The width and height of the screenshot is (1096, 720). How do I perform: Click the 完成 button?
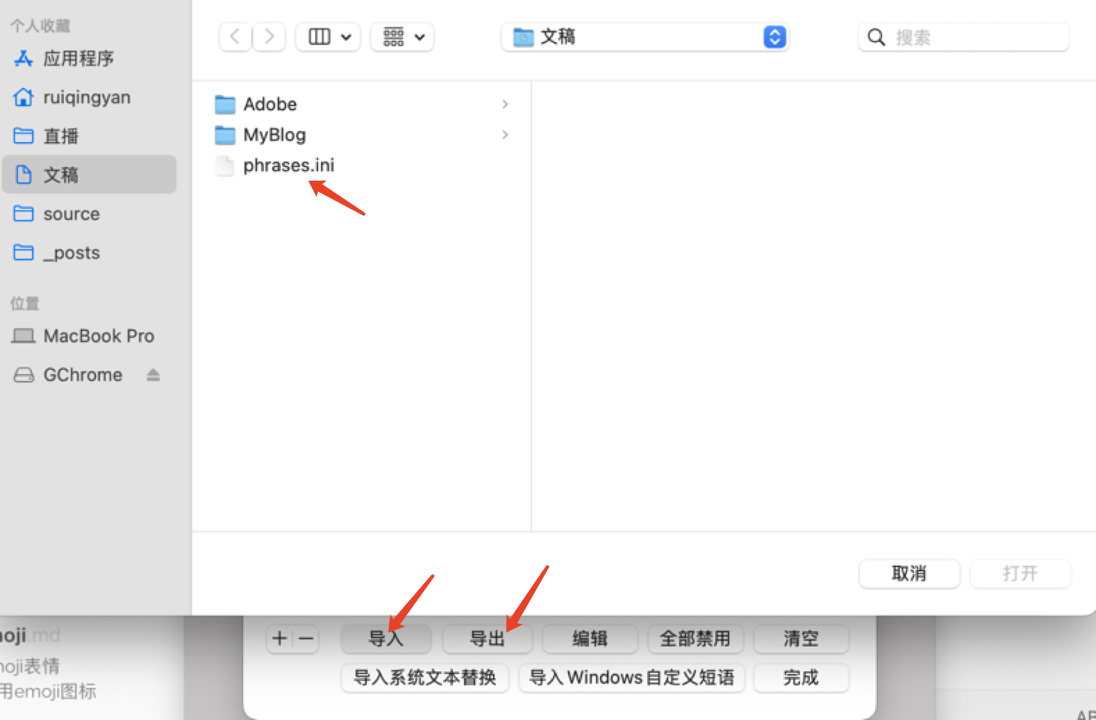click(801, 677)
